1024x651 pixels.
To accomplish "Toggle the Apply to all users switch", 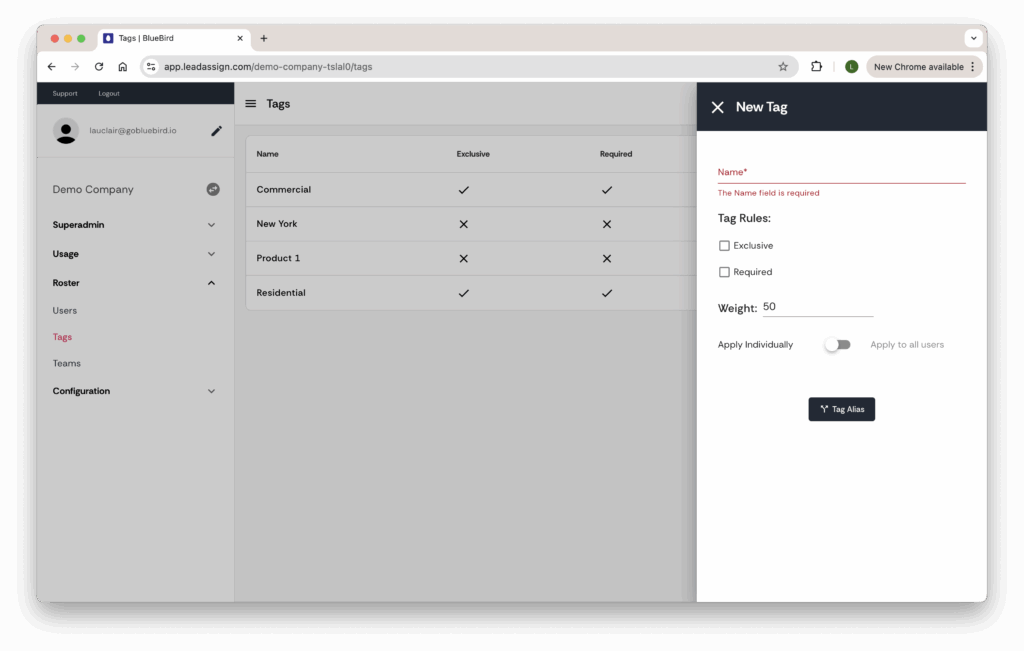I will click(x=837, y=345).
